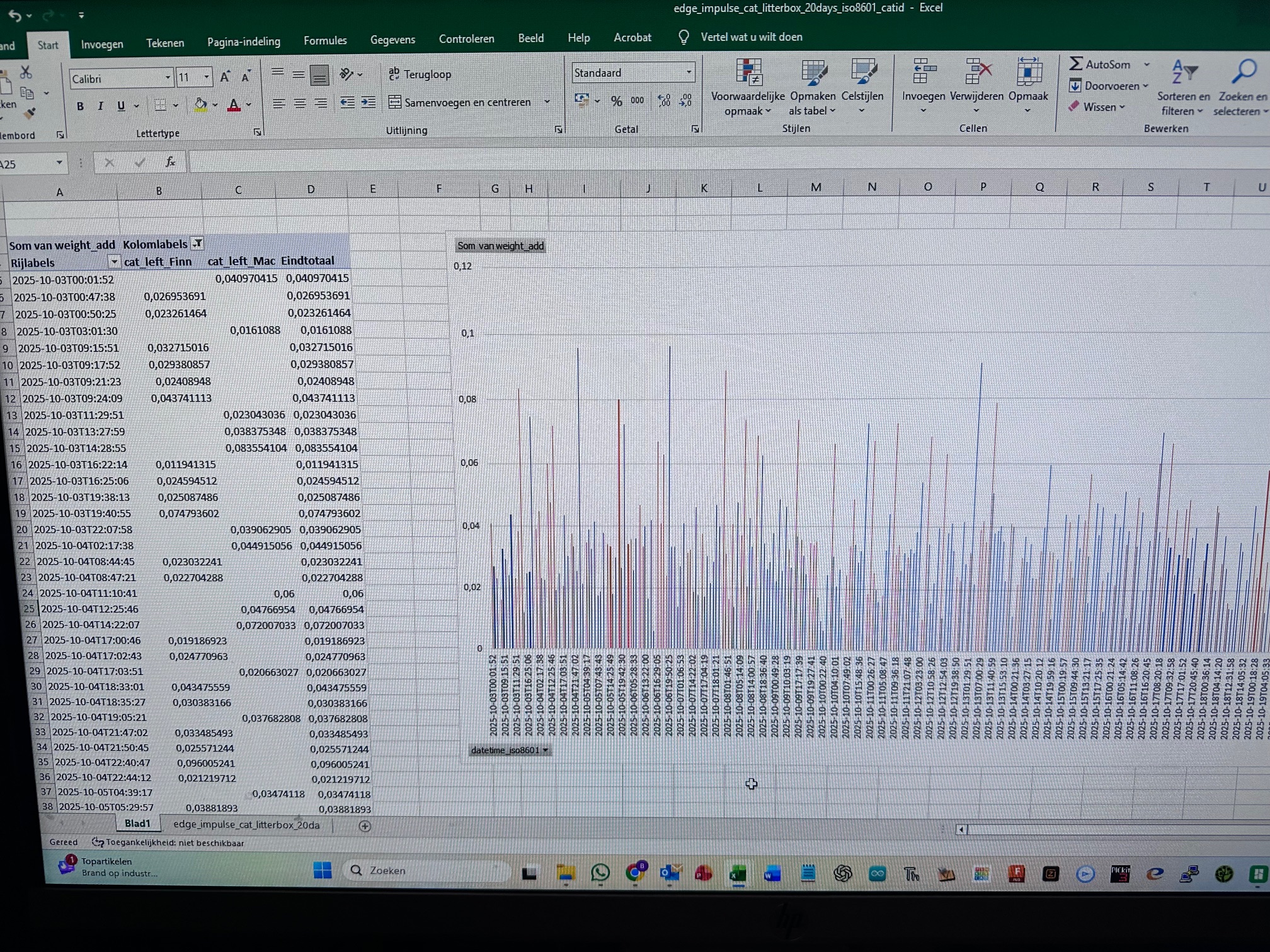The image size is (1270, 952).
Task: Click the Bold formatting icon
Action: [80, 106]
